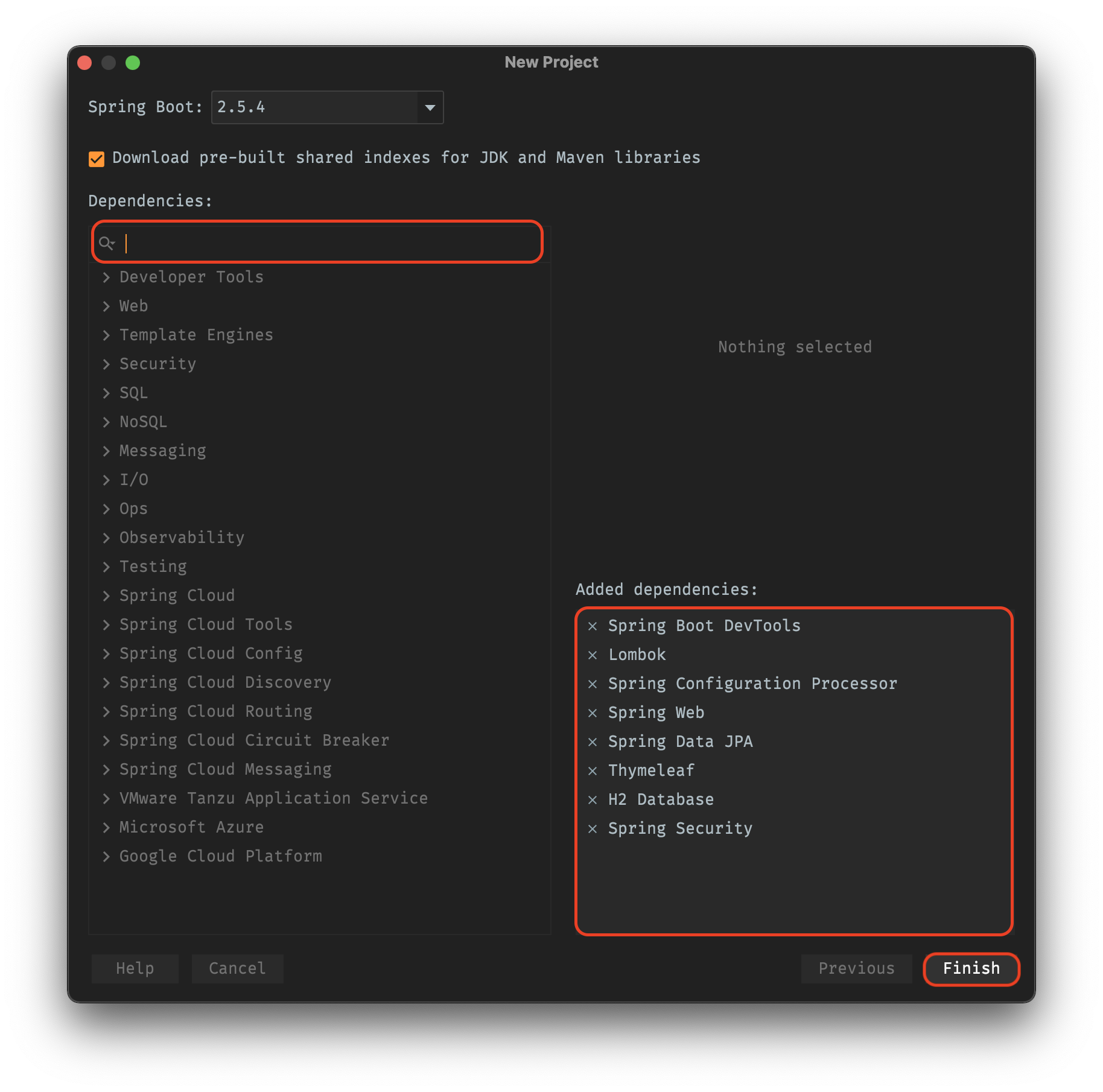The image size is (1103, 1092).
Task: Expand the Testing category
Action: 106,567
